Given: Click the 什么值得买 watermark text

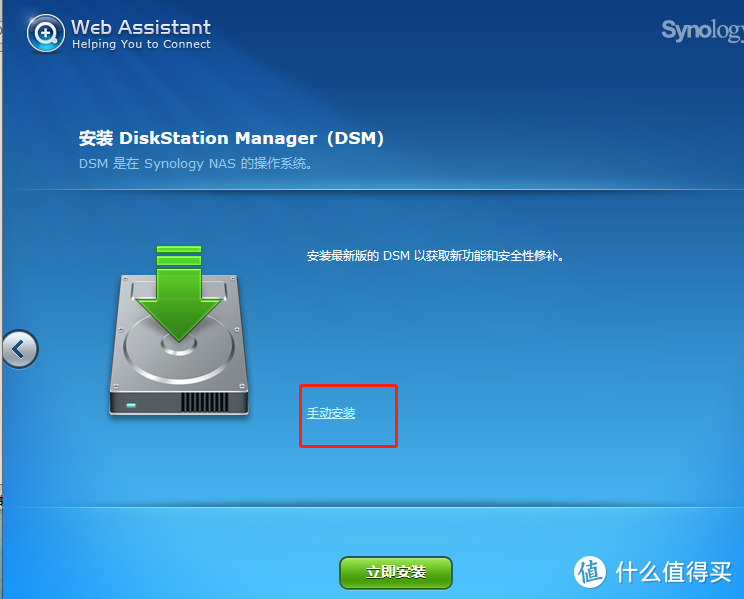Looking at the screenshot, I should tap(673, 571).
